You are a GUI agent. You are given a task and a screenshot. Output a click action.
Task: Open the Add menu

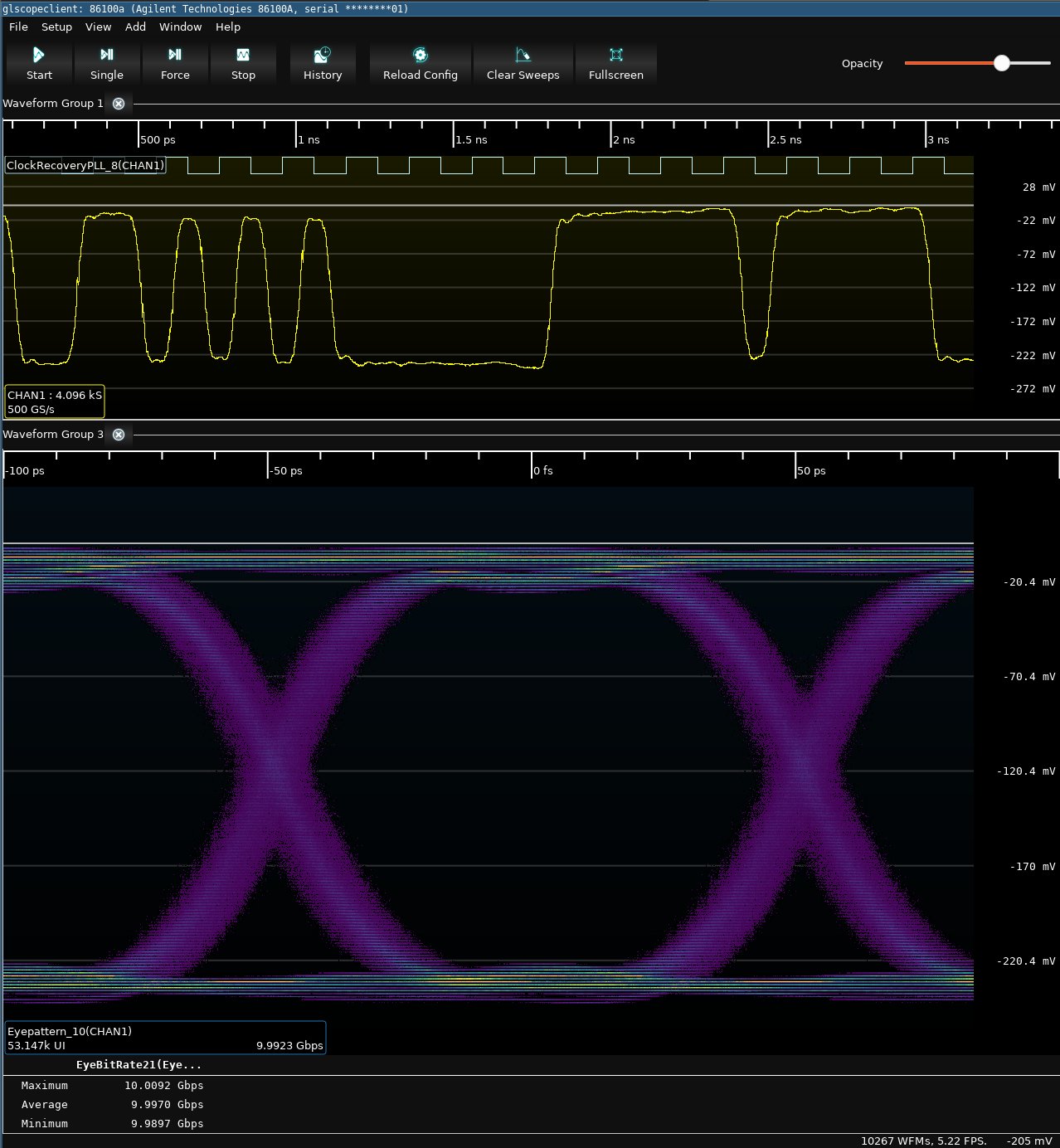(135, 27)
